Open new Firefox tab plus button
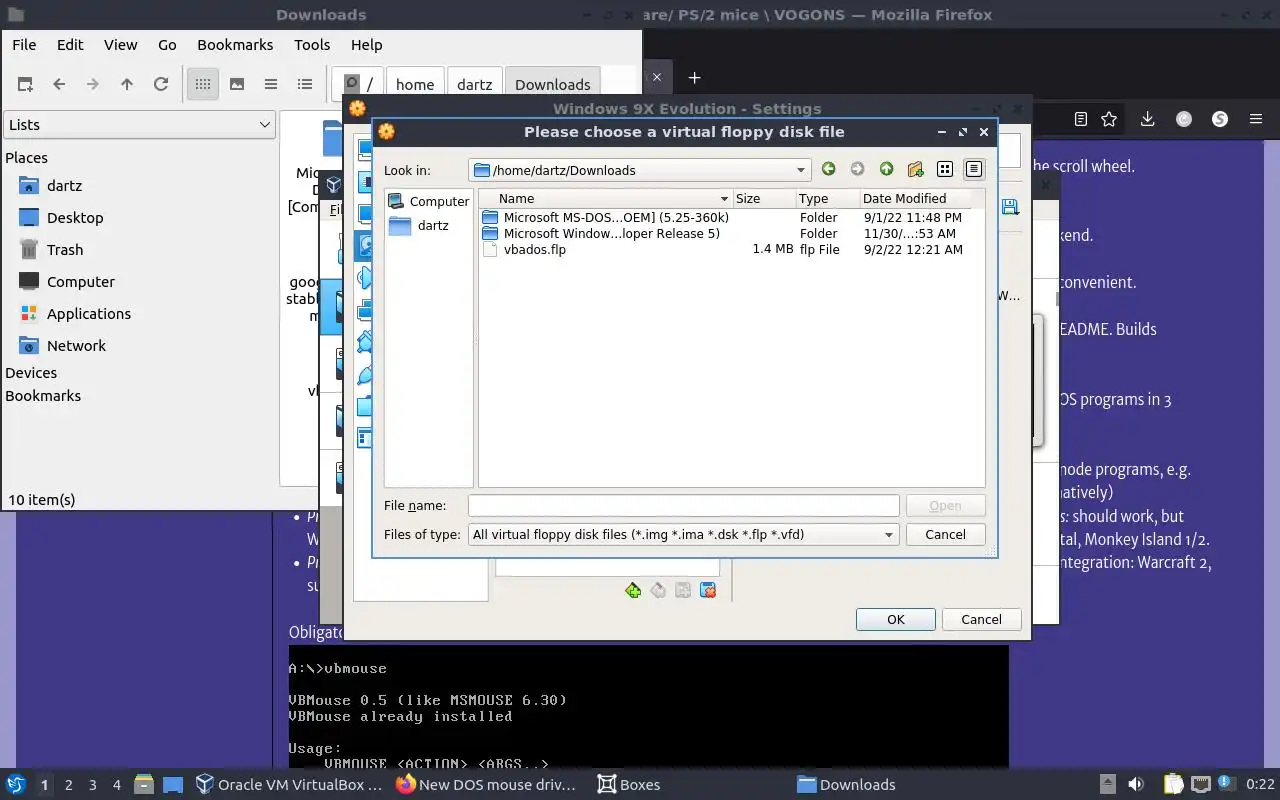This screenshot has width=1280, height=800. click(694, 77)
